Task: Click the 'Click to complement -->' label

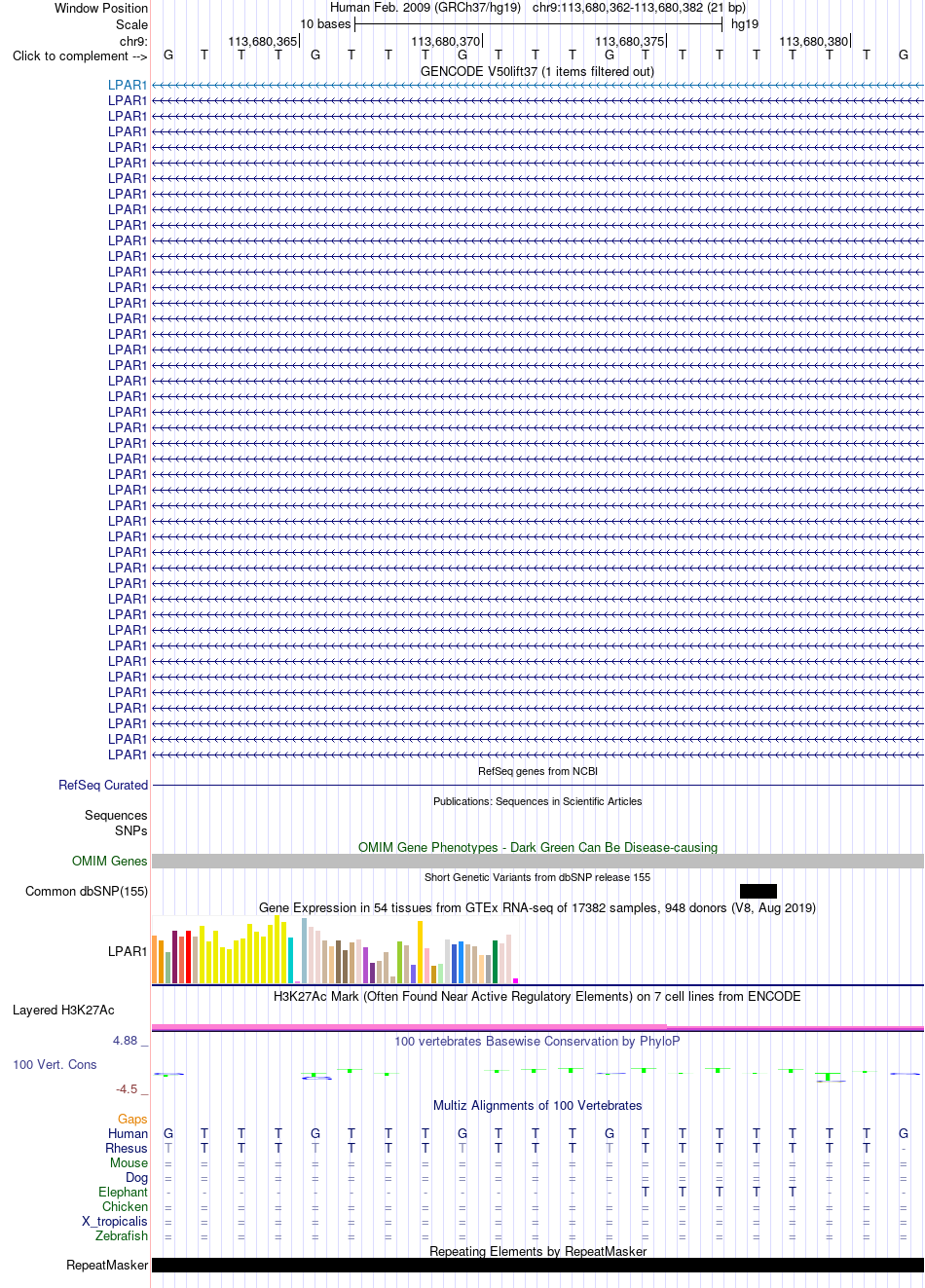Action: tap(80, 55)
